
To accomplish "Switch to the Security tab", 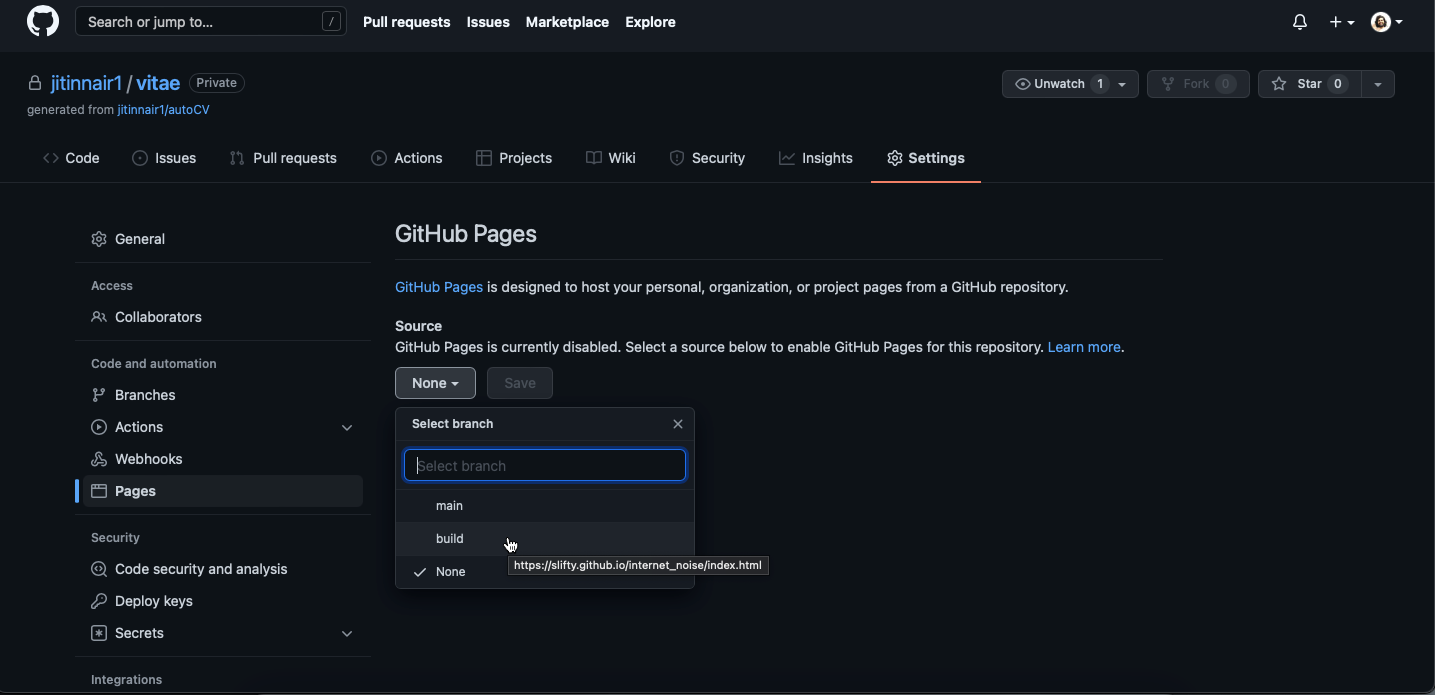I will [x=707, y=158].
